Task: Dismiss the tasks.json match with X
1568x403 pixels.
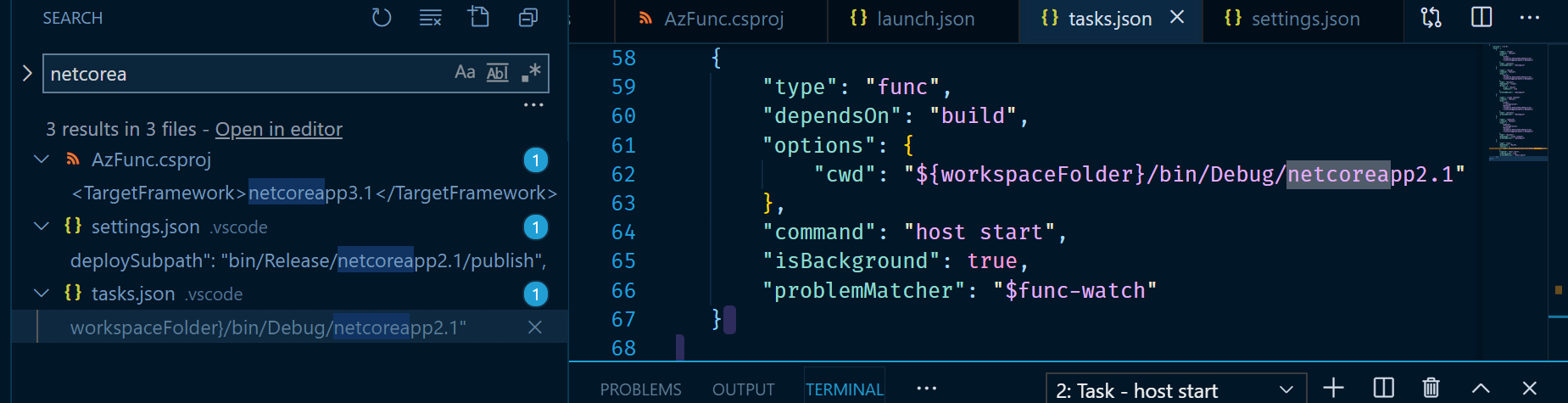Action: pyautogui.click(x=535, y=327)
